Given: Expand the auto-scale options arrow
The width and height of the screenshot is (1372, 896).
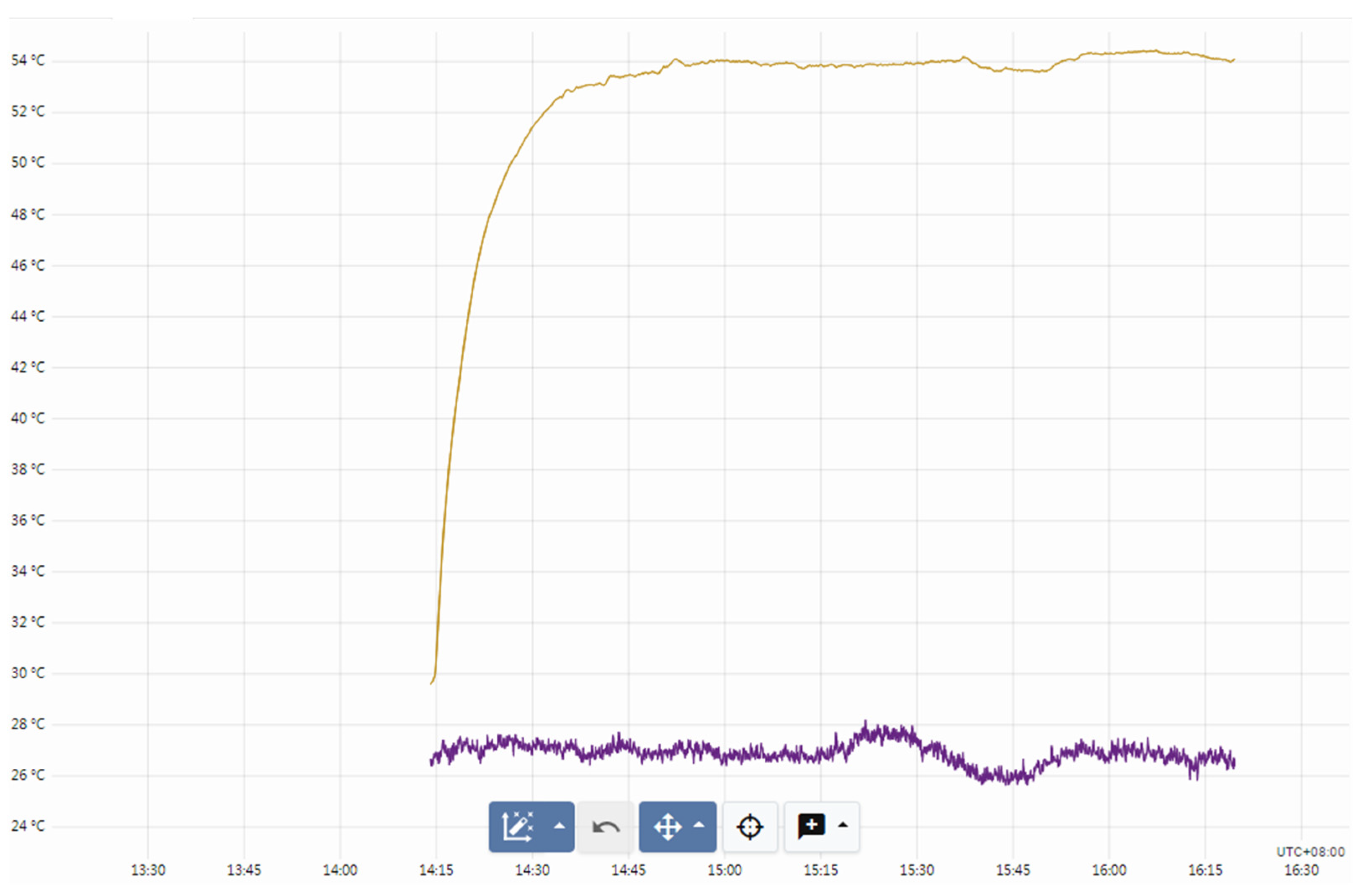Looking at the screenshot, I should pyautogui.click(x=559, y=826).
